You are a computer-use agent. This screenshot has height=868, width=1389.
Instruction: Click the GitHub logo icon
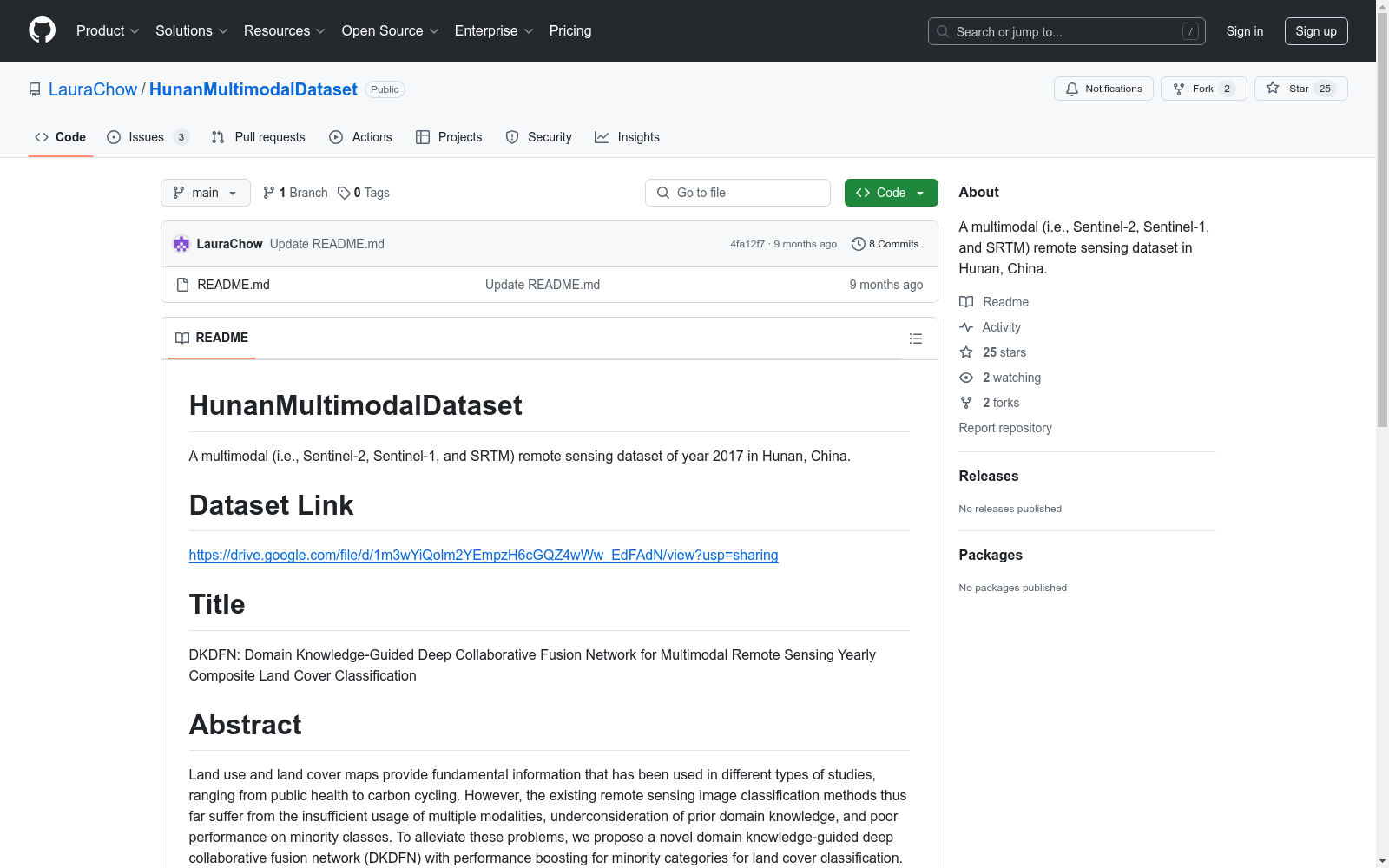click(42, 30)
